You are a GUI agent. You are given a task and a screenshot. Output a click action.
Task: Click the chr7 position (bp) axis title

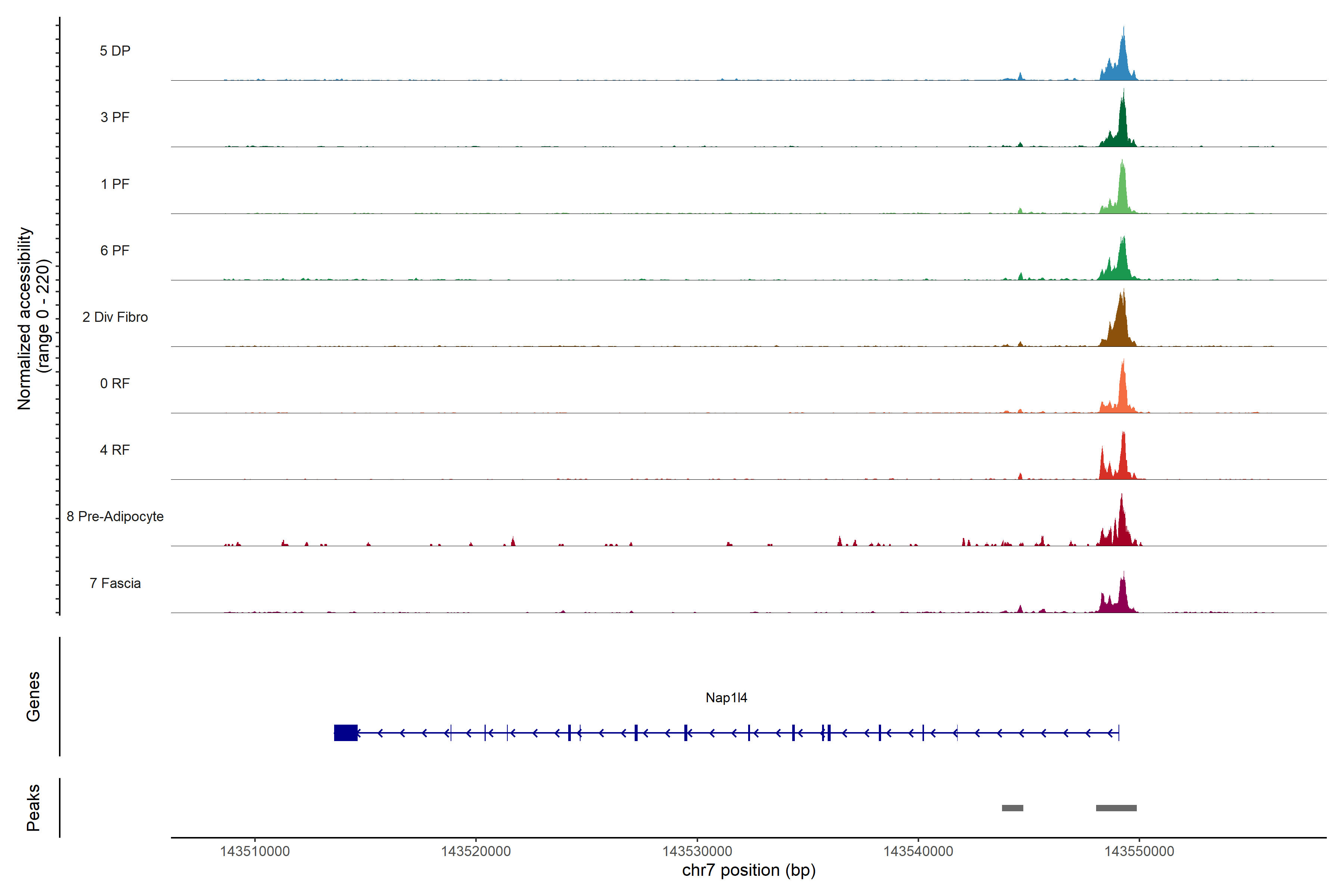(749, 870)
